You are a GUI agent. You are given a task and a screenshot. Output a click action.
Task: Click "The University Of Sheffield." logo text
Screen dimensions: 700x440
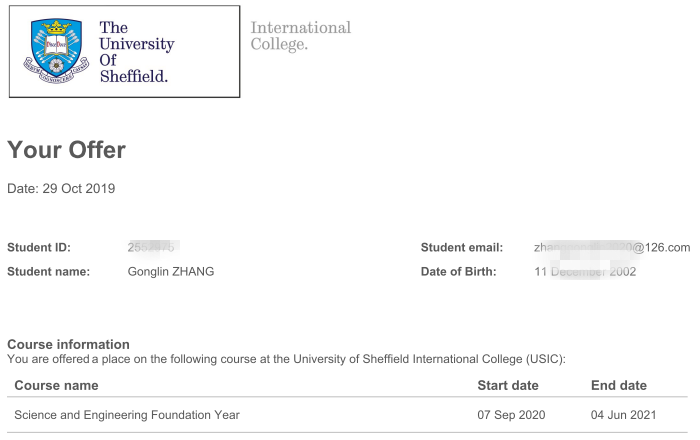pos(136,52)
